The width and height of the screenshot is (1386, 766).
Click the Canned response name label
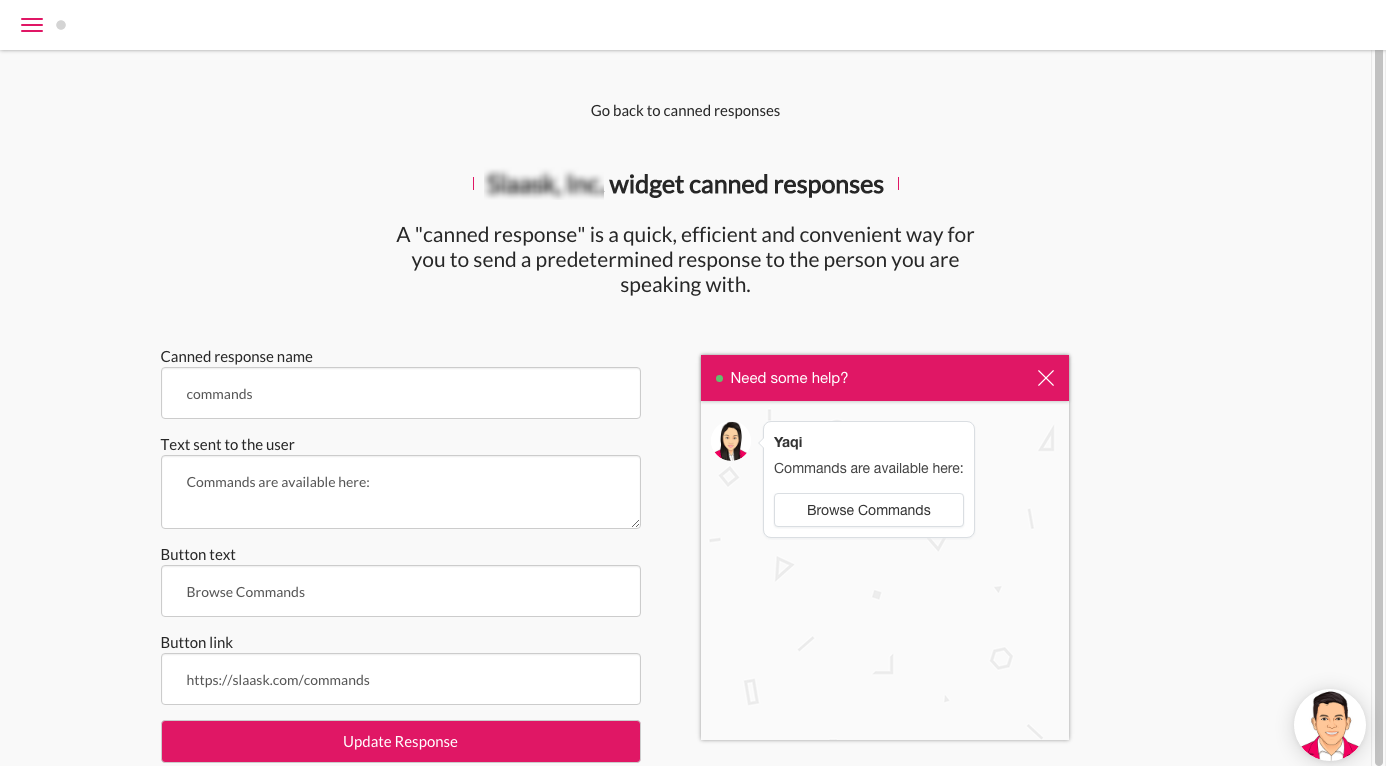coord(237,357)
